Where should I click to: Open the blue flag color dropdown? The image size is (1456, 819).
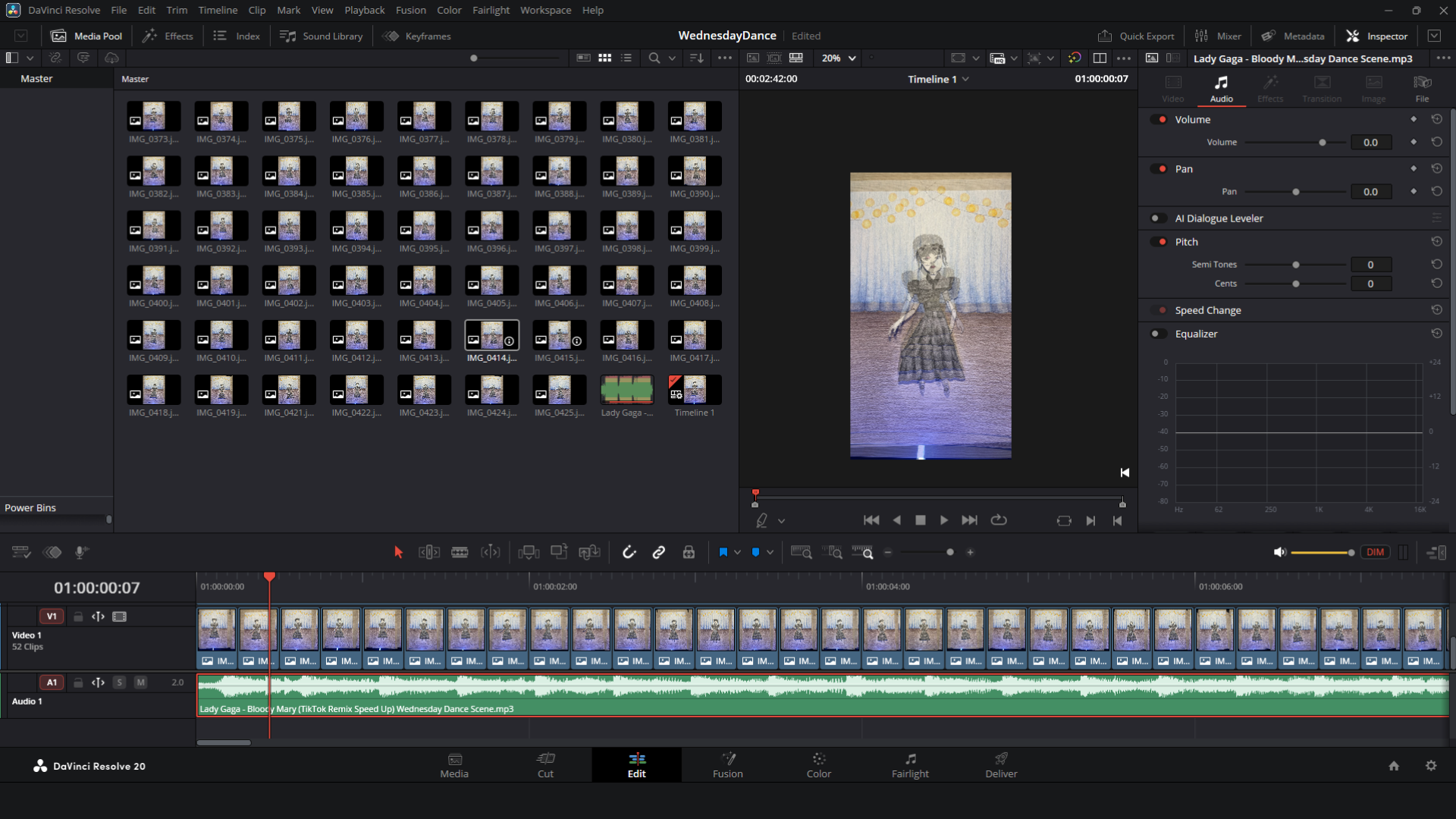(x=737, y=552)
